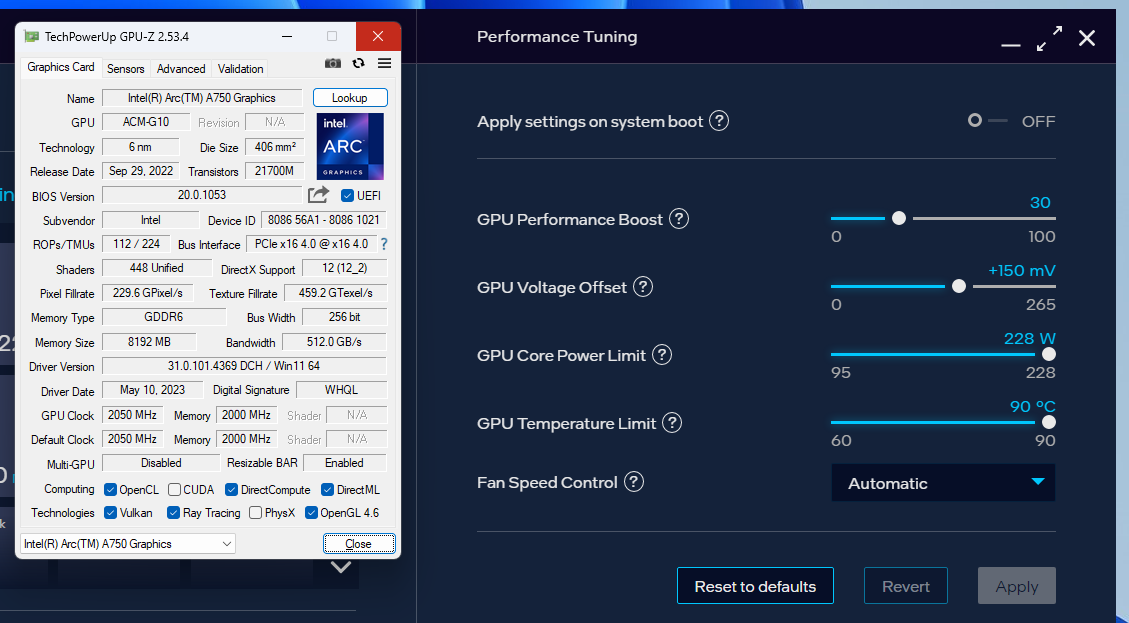Toggle the OpenCL checkbox
This screenshot has width=1129, height=623.
point(110,490)
